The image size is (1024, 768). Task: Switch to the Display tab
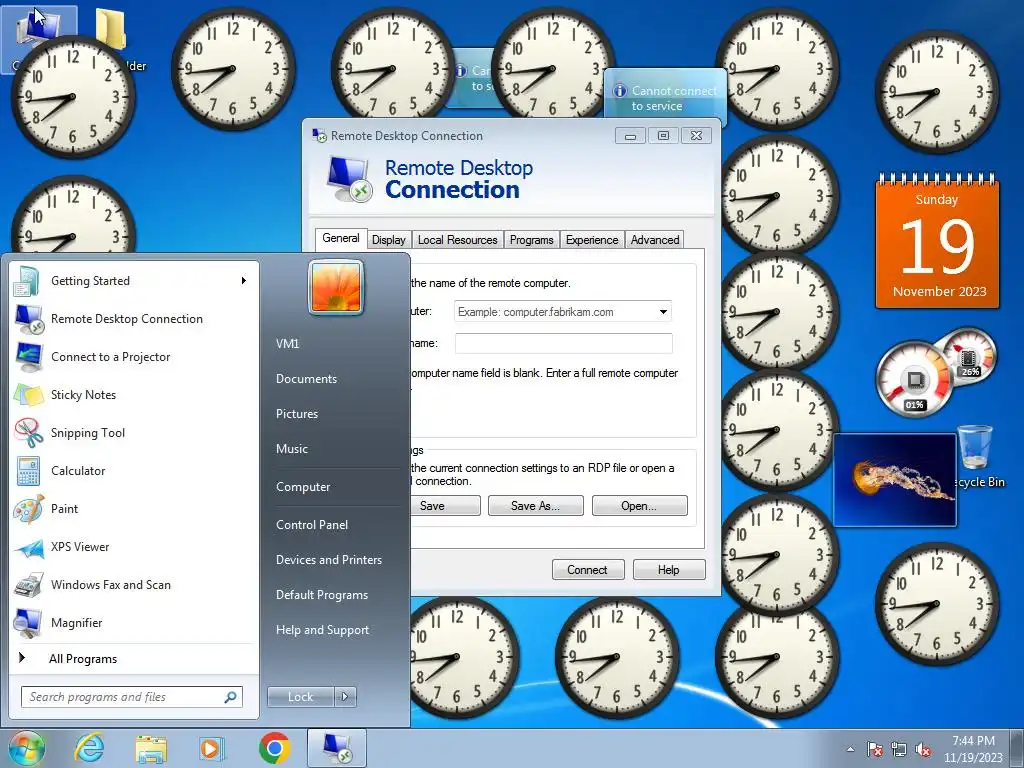389,240
